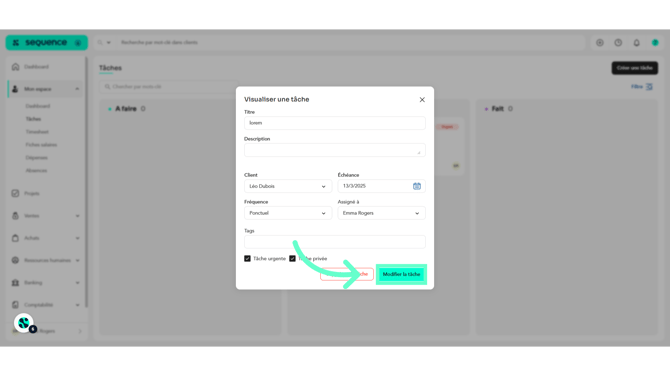Click the A faire column header
This screenshot has height=376, width=670.
(x=126, y=109)
